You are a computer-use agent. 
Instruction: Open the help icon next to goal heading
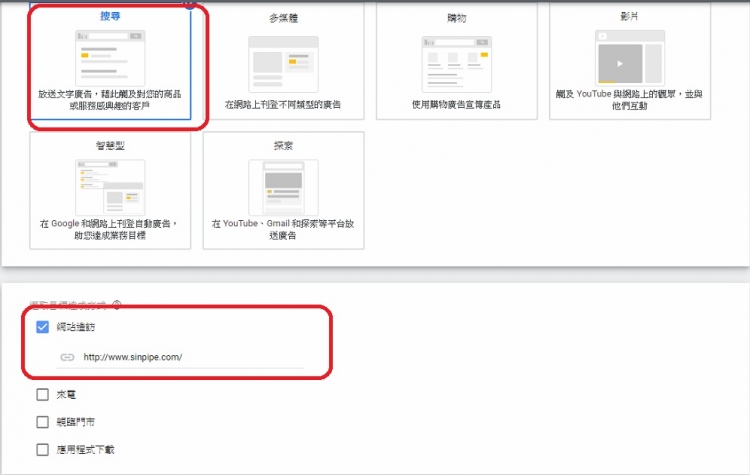pos(117,304)
